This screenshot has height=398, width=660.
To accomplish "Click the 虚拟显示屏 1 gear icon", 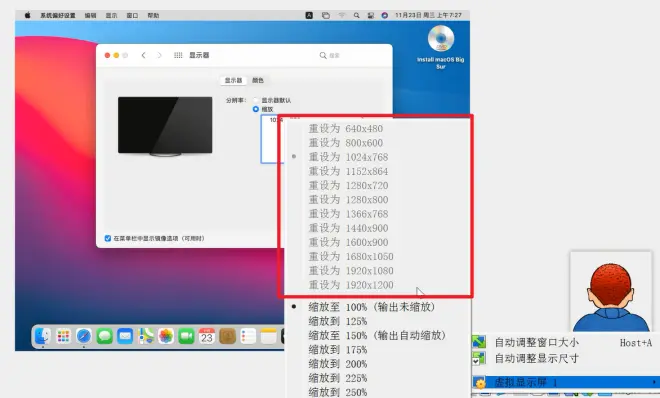I will click(480, 382).
